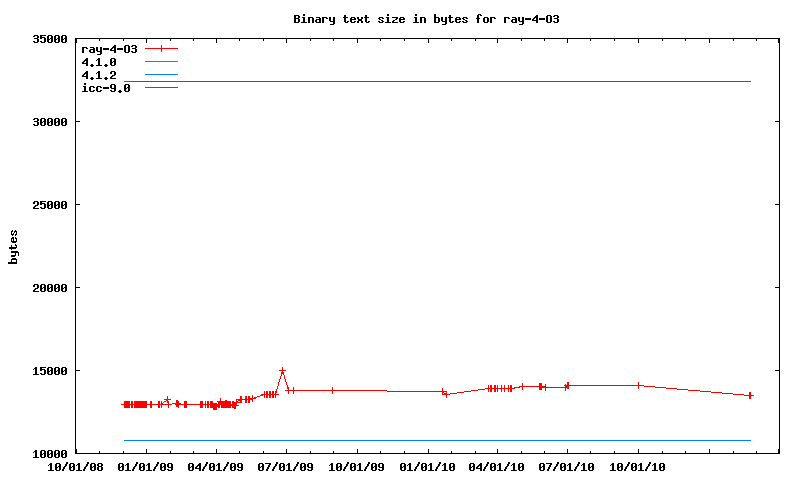Click the 04/01/10 x-axis date label
The width and height of the screenshot is (800, 480).
click(497, 466)
